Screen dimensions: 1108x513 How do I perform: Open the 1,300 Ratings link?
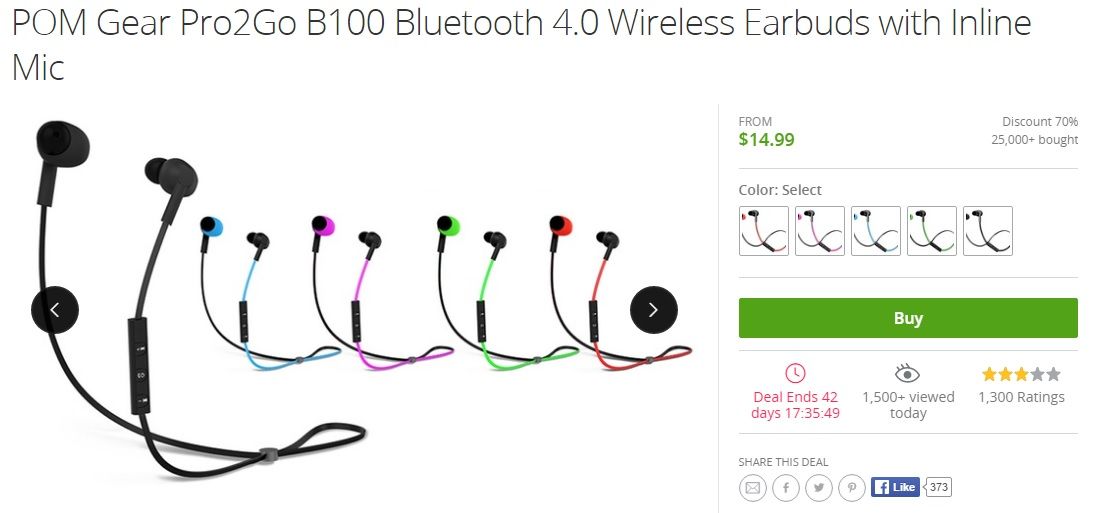(1021, 397)
